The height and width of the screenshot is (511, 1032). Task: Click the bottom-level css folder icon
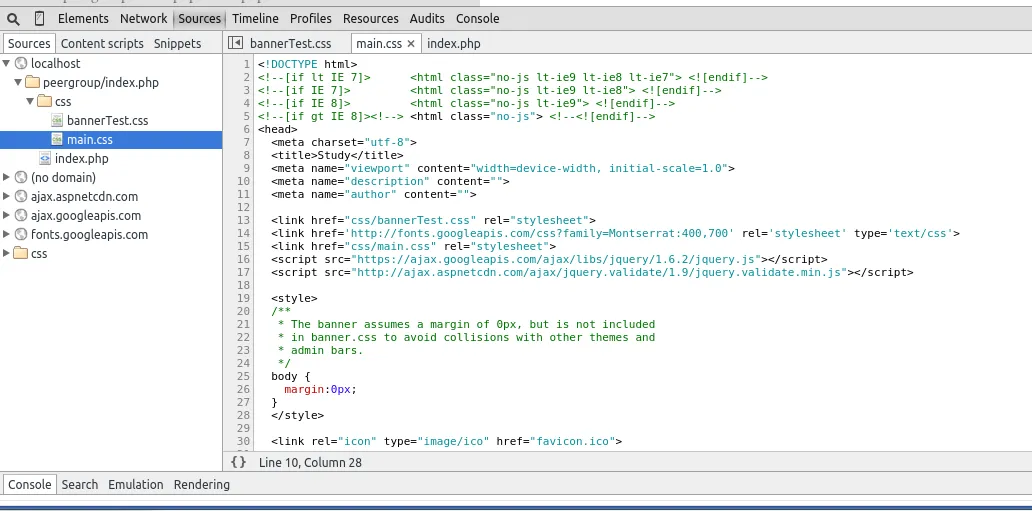(21, 254)
